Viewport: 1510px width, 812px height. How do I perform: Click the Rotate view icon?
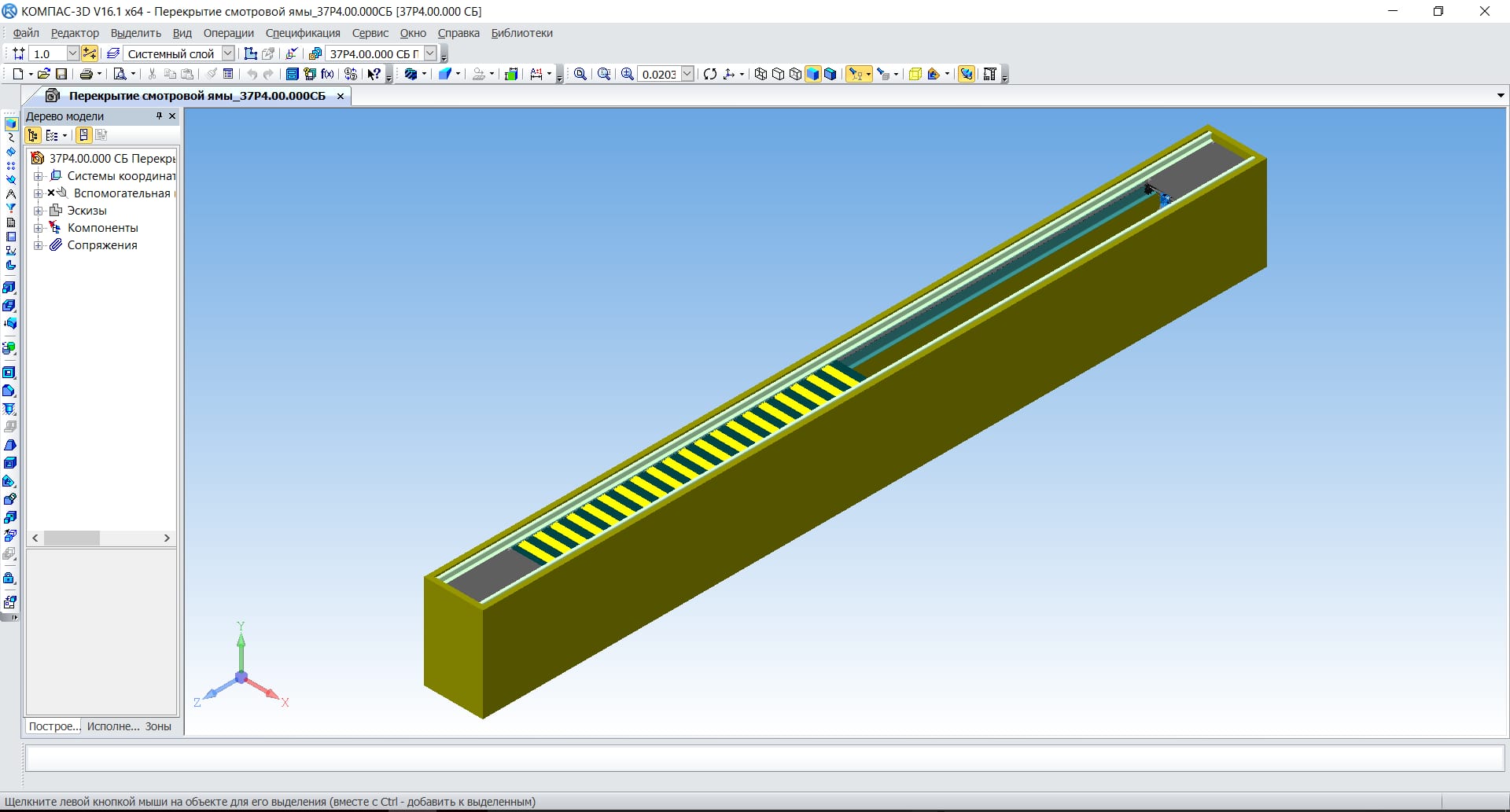point(710,74)
